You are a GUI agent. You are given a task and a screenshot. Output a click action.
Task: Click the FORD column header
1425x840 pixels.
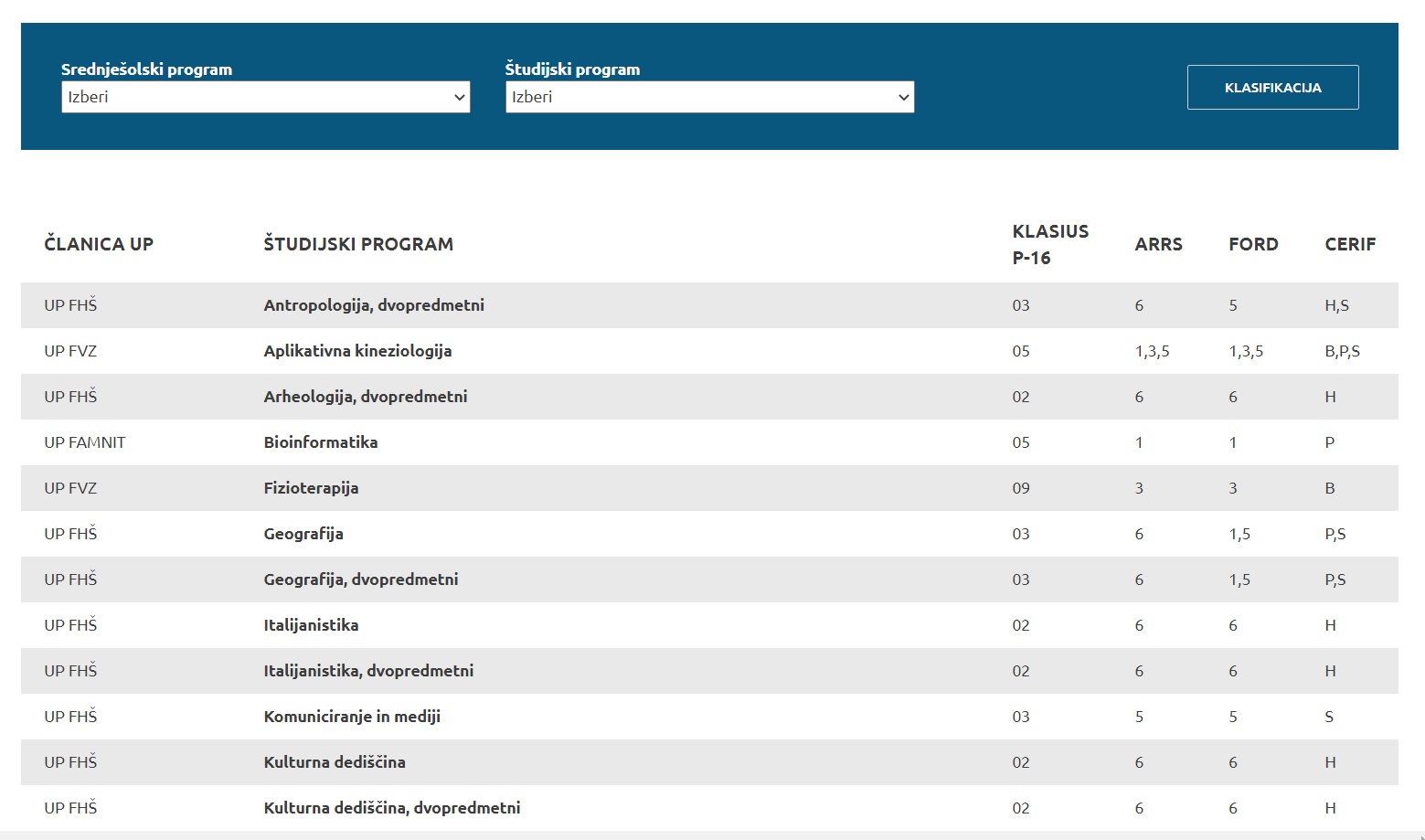(x=1253, y=244)
